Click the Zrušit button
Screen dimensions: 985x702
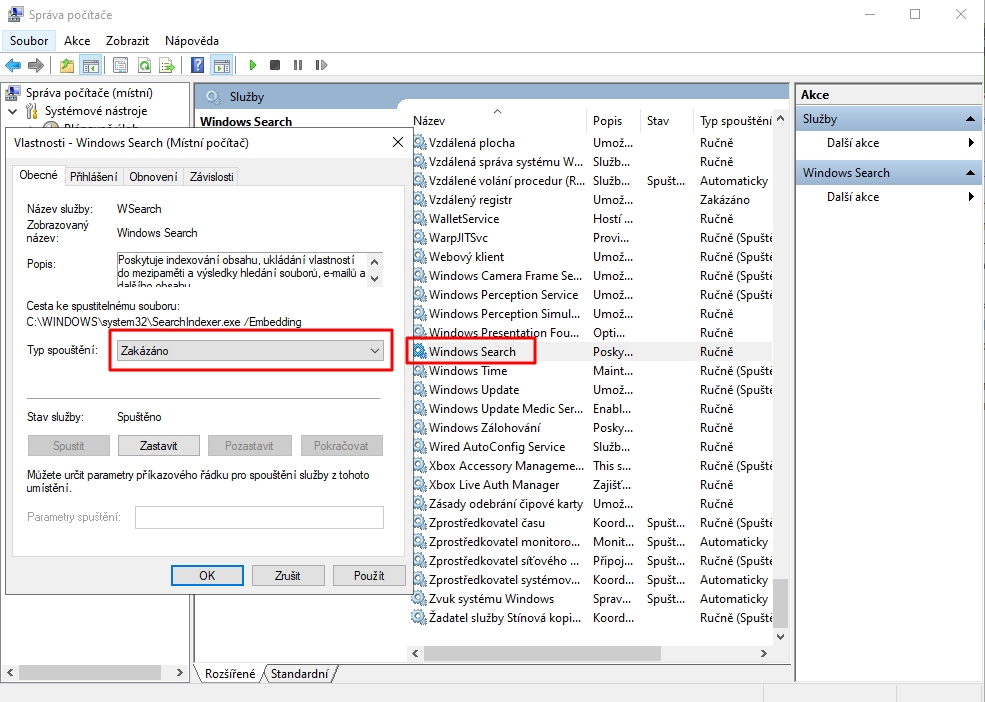(288, 576)
